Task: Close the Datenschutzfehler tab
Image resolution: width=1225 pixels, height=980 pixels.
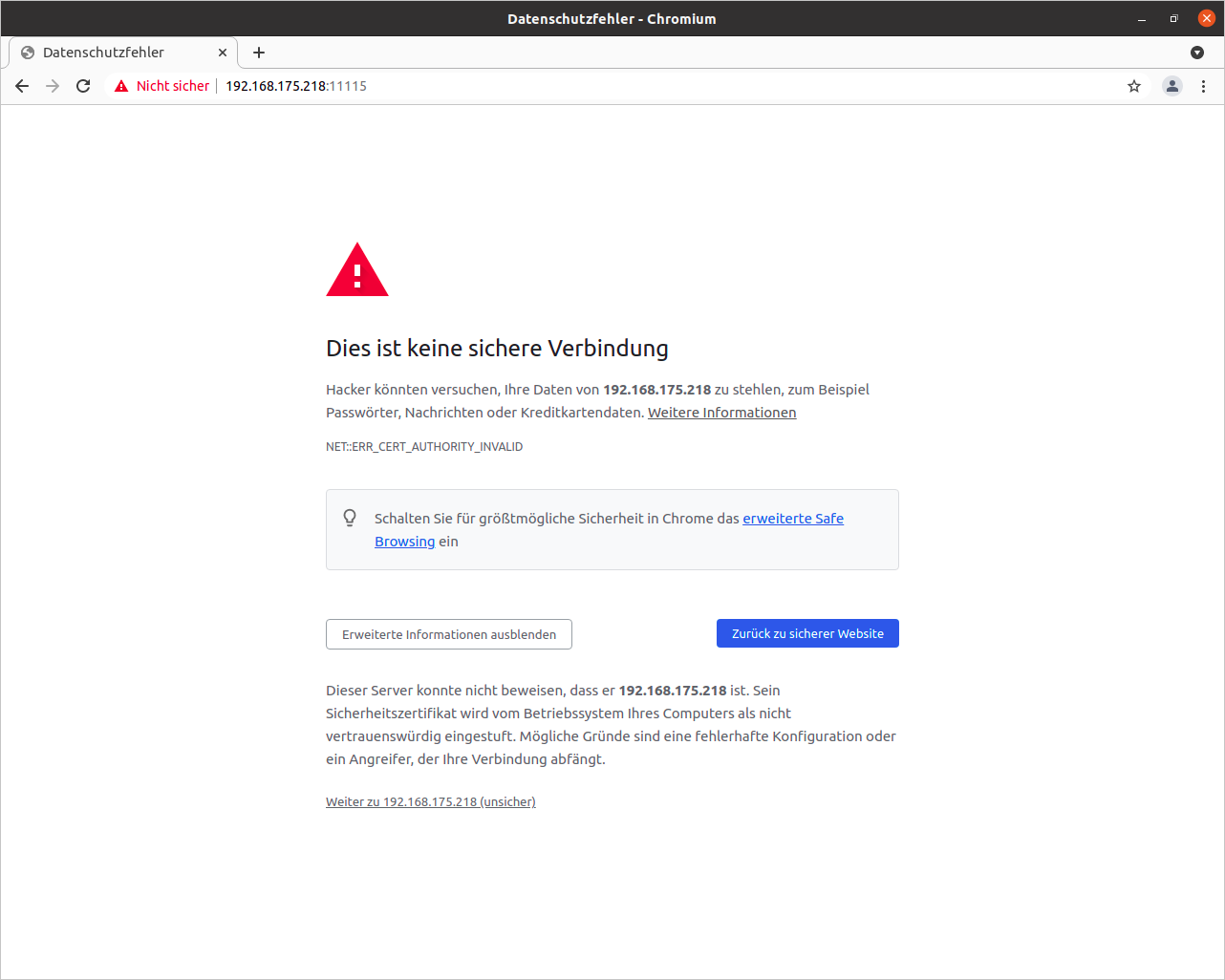Action: click(223, 53)
